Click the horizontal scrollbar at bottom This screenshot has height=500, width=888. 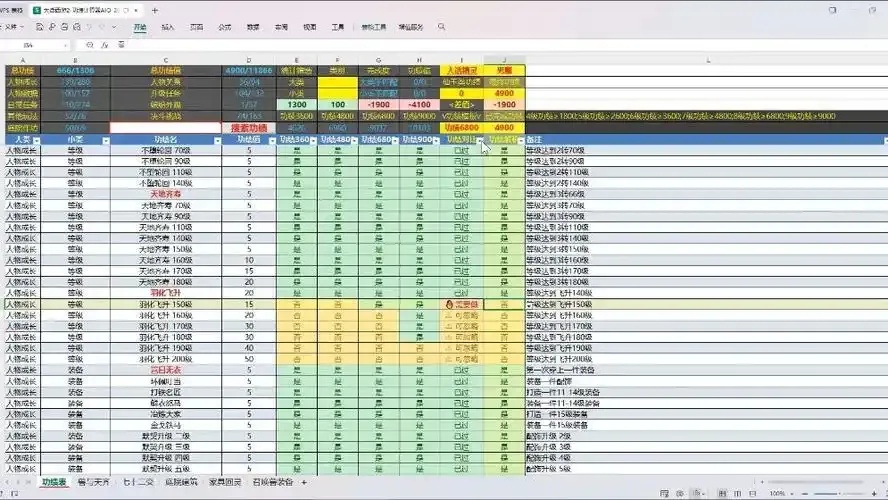816,482
